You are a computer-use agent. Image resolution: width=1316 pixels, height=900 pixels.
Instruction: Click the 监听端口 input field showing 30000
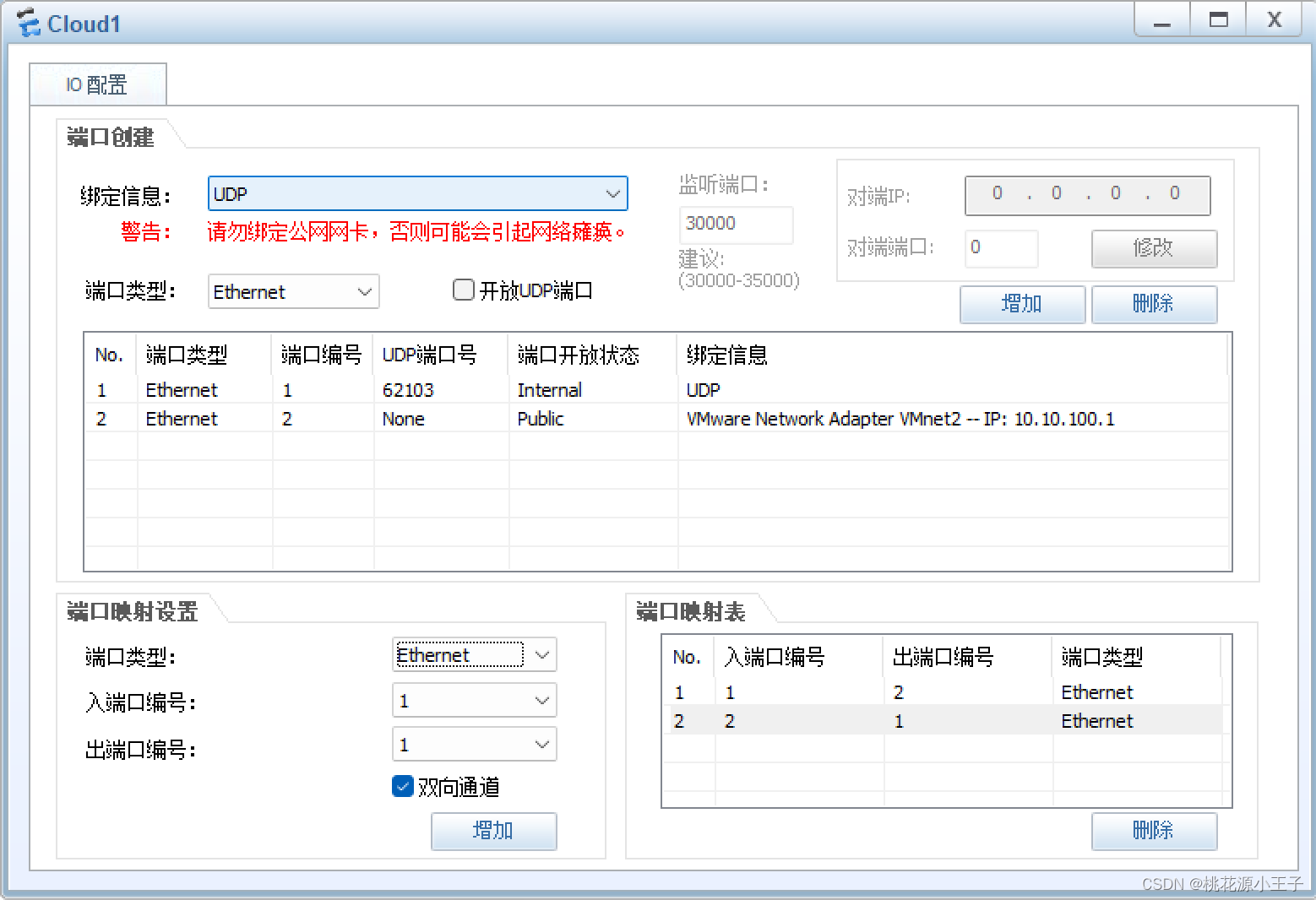pos(735,224)
